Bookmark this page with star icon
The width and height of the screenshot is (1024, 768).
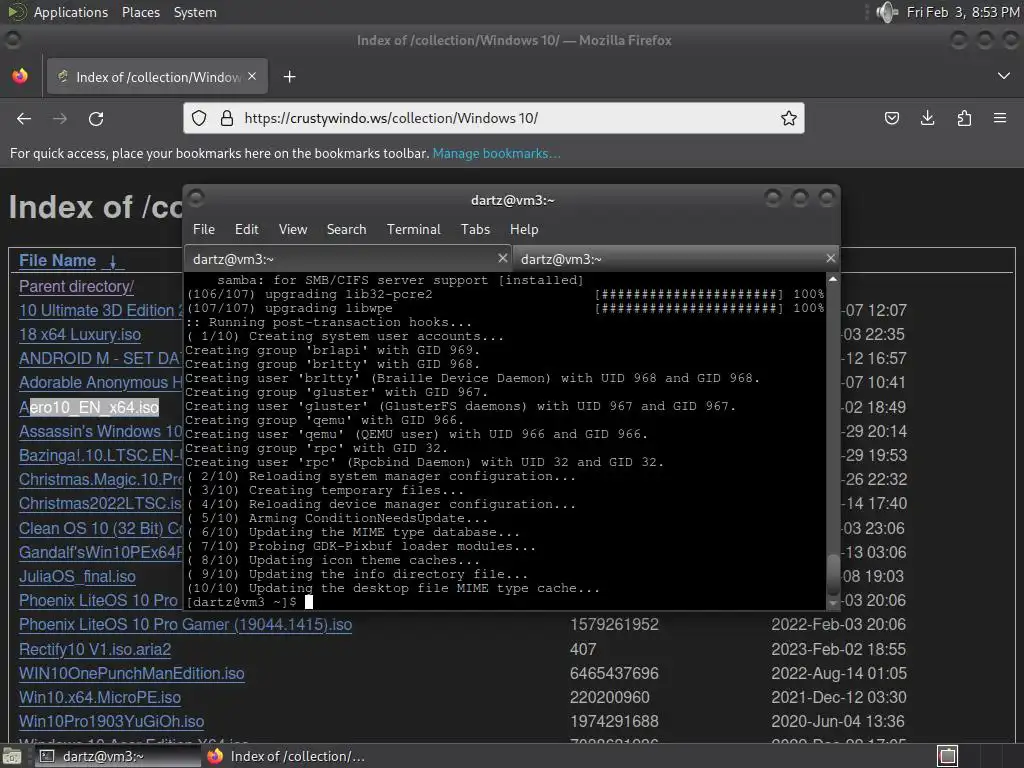click(789, 118)
